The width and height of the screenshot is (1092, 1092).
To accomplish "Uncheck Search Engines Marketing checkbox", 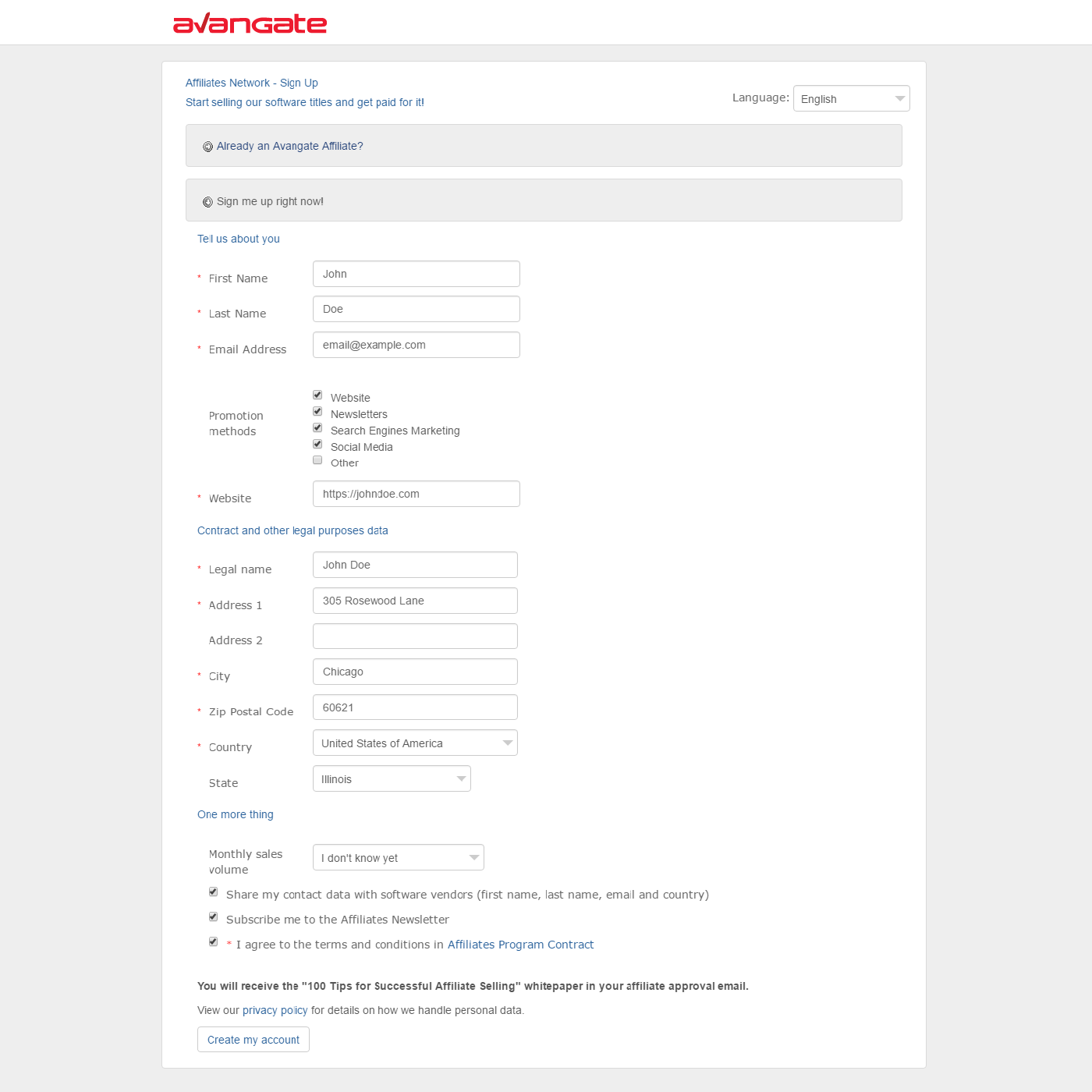I will coord(317,427).
